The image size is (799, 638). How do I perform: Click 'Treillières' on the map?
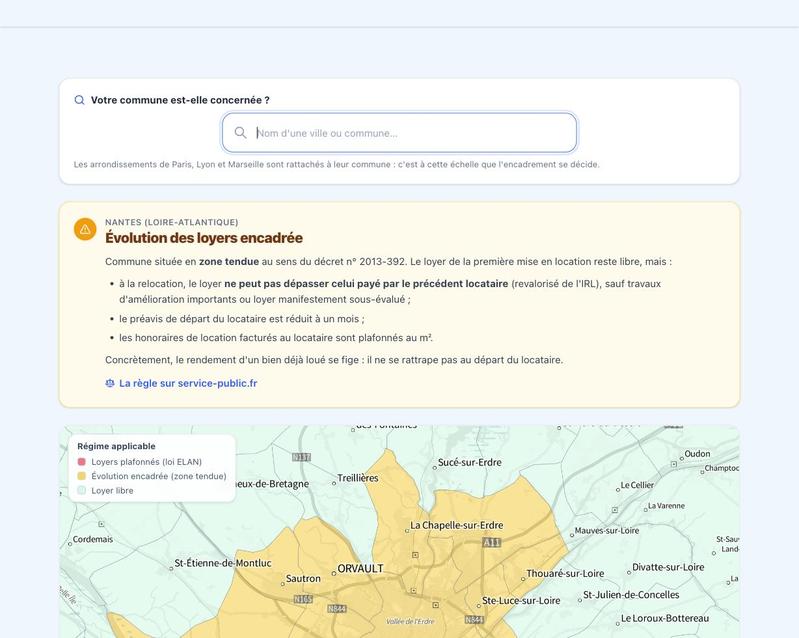point(358,478)
